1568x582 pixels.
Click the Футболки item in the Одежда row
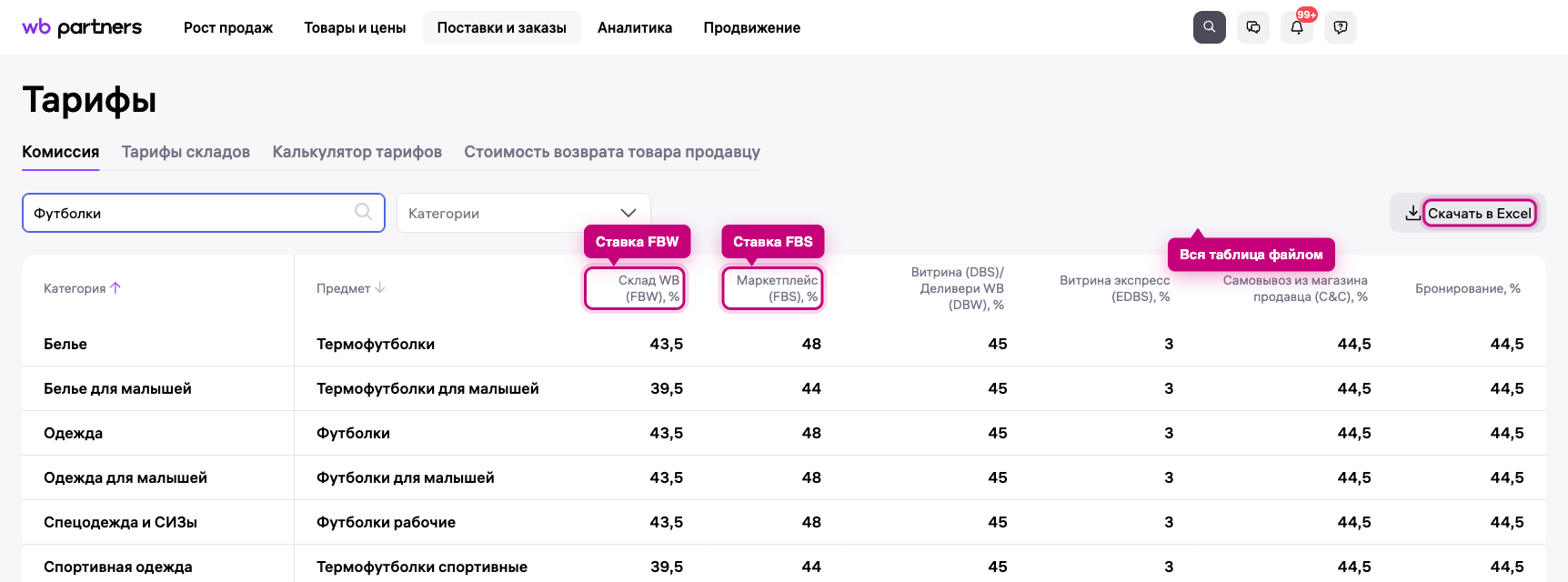[353, 433]
